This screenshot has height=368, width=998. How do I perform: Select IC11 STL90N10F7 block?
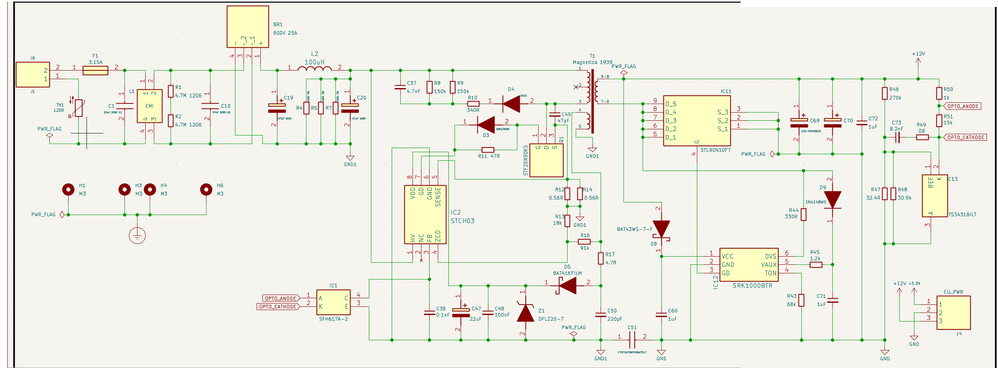point(697,120)
